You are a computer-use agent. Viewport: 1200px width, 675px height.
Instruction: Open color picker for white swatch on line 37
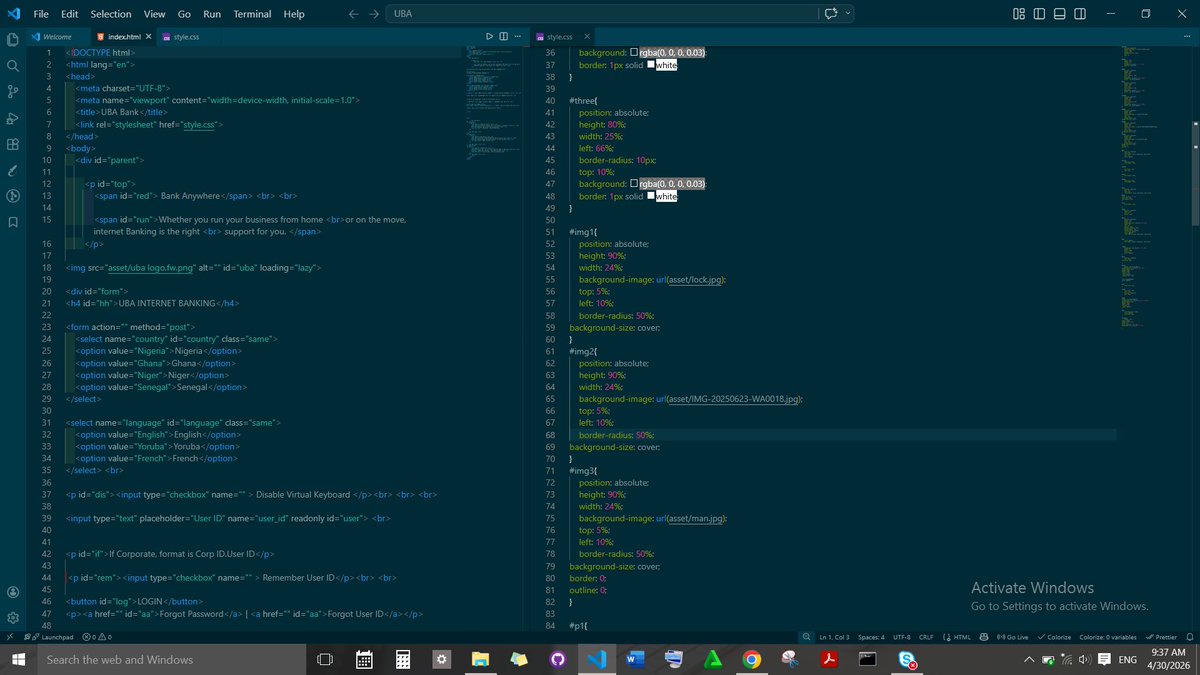pyautogui.click(x=651, y=64)
